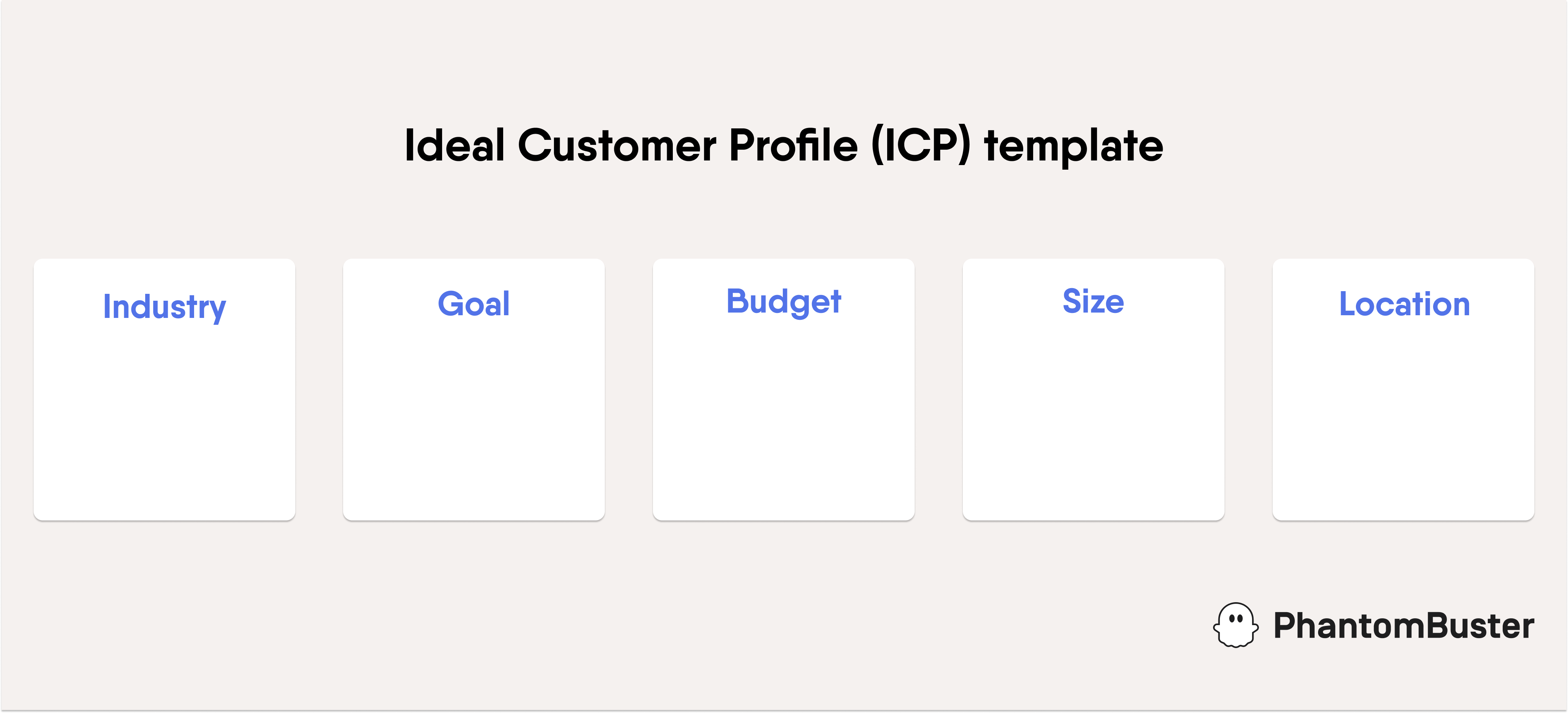Image resolution: width=1568 pixels, height=713 pixels.
Task: Click the PhantomBuster brand name text
Action: point(1404,626)
